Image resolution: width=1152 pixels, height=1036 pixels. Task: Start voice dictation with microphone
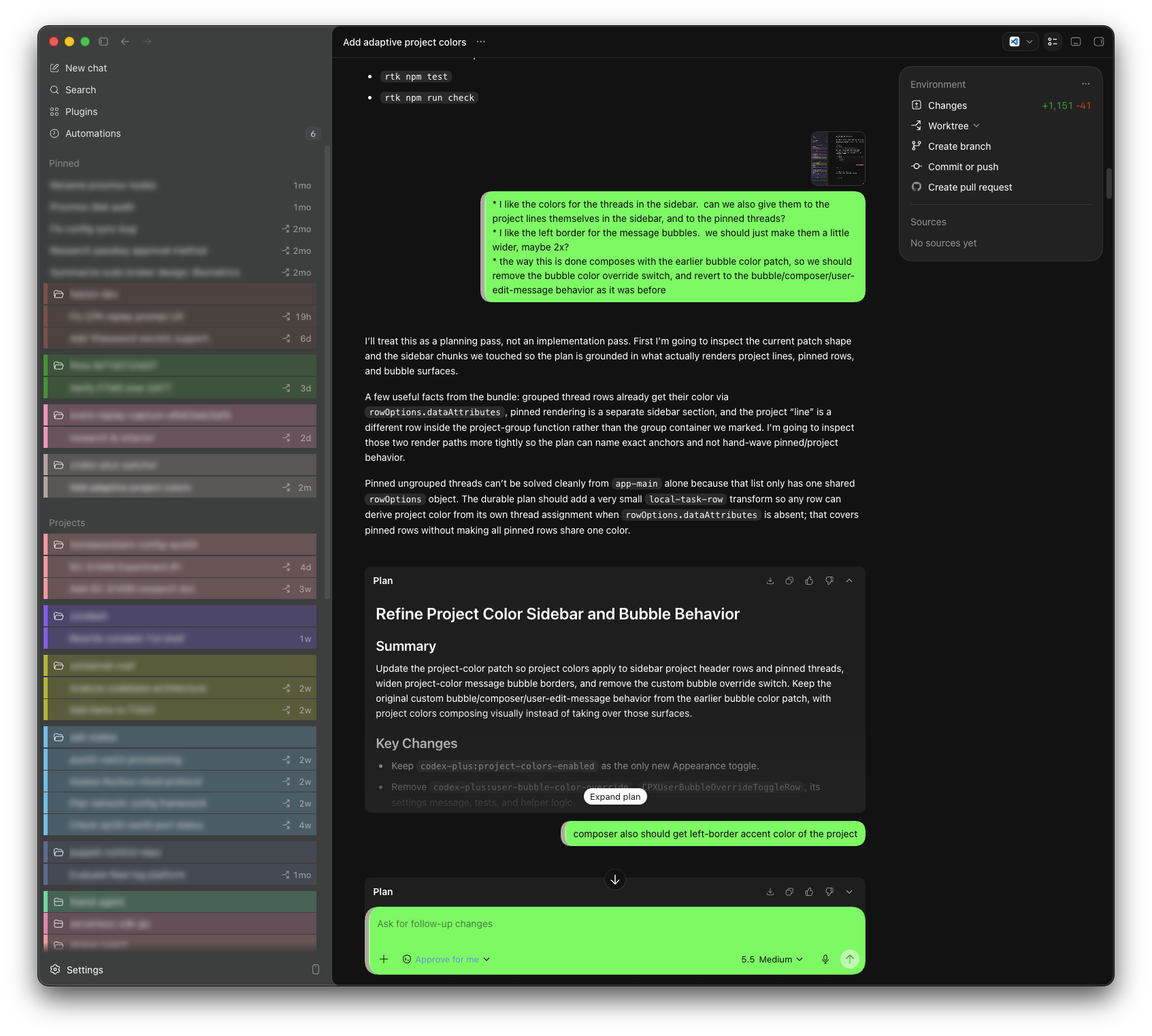(x=825, y=959)
